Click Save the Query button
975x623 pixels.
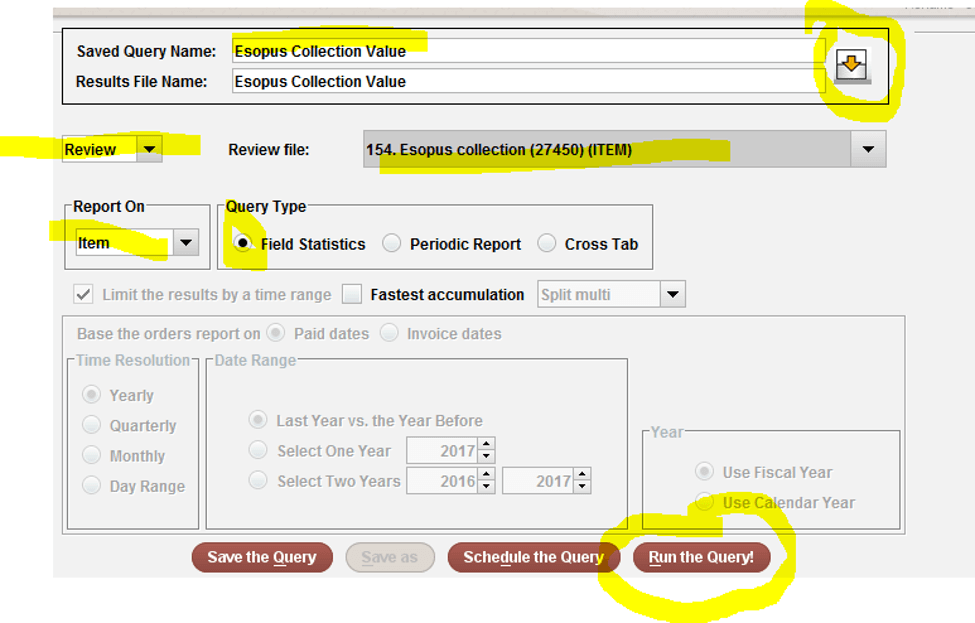262,557
